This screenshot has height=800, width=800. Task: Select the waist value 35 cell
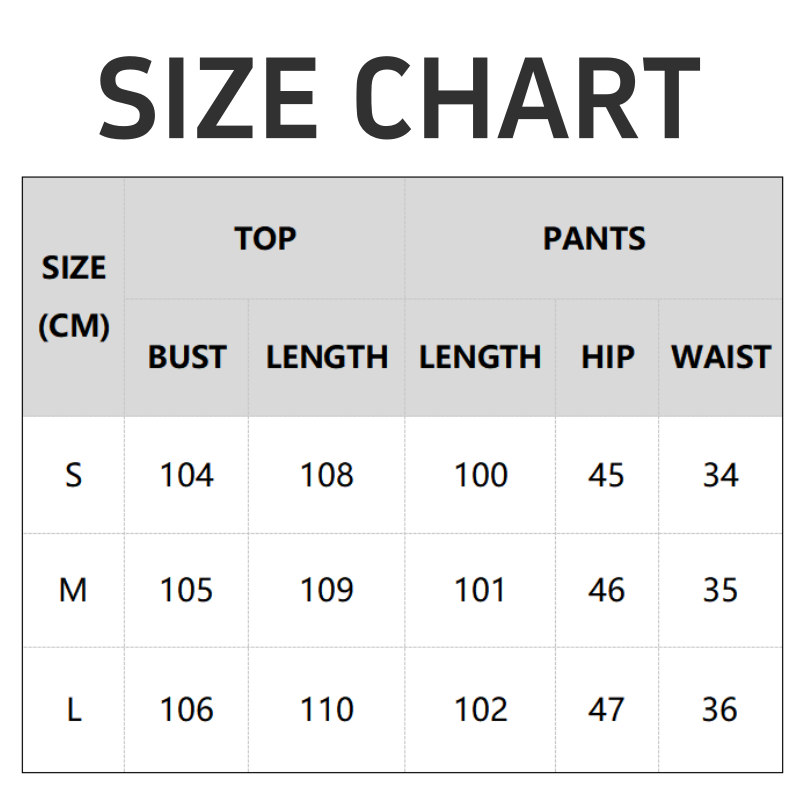[x=721, y=591]
